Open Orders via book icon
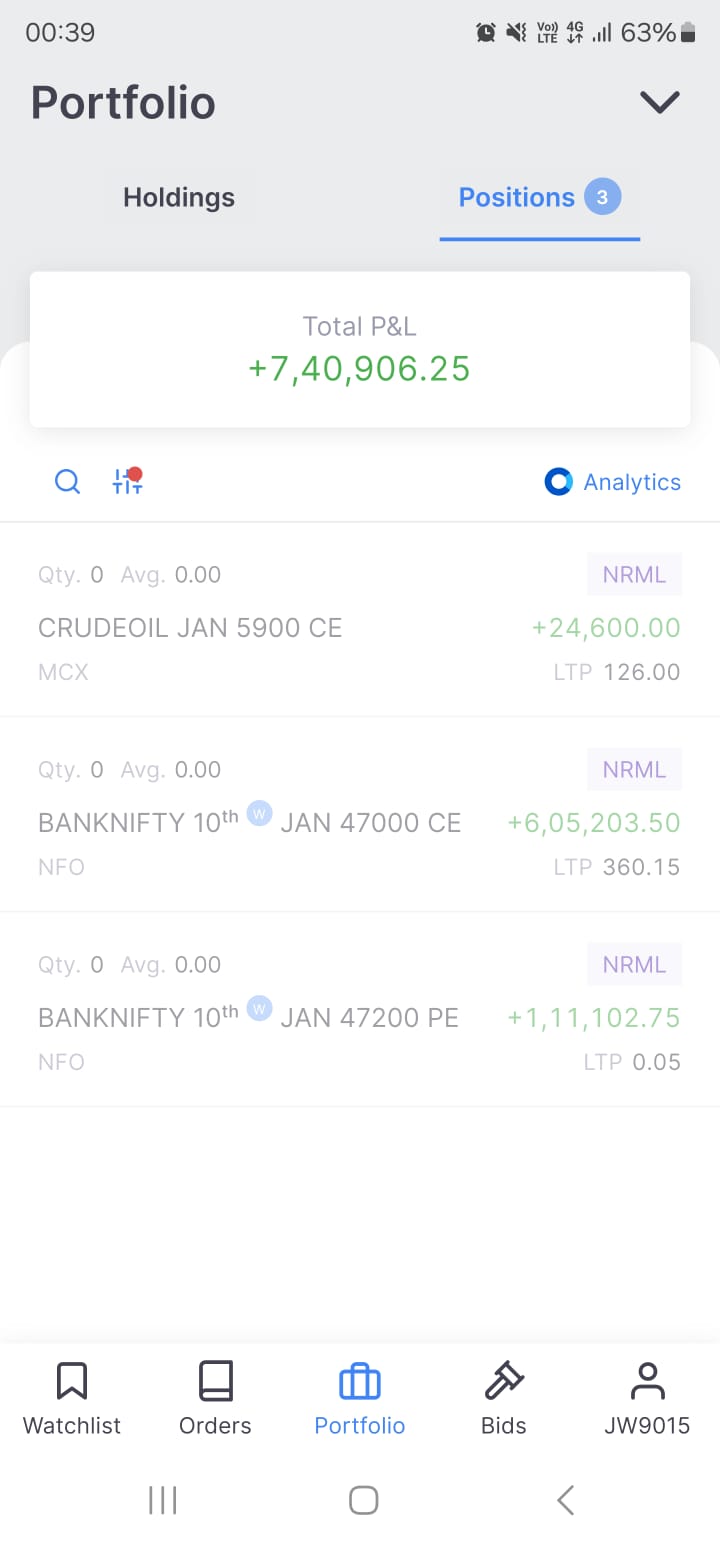This screenshot has height=1544, width=720. pyautogui.click(x=215, y=1382)
